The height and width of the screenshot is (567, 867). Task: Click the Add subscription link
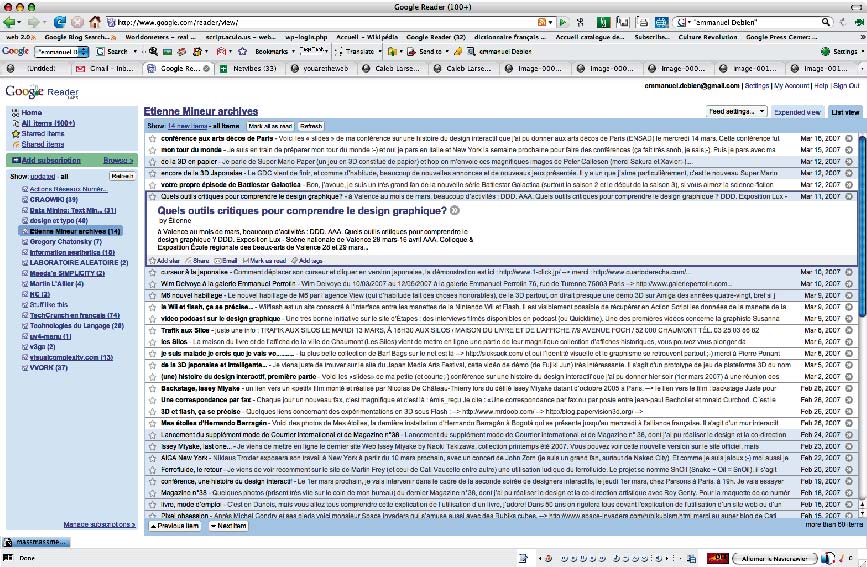pyautogui.click(x=51, y=160)
